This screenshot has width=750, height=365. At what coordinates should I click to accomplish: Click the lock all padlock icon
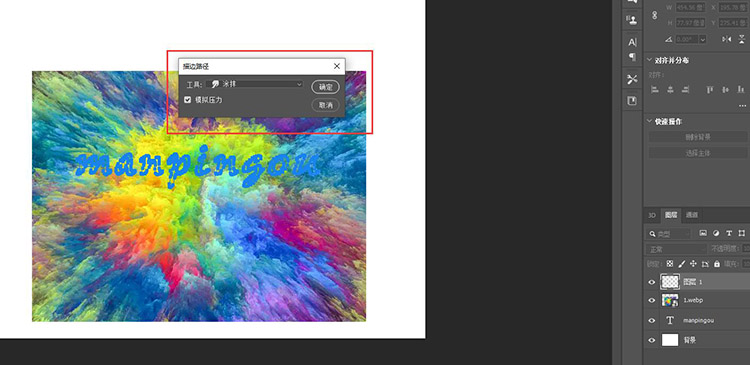coord(717,264)
